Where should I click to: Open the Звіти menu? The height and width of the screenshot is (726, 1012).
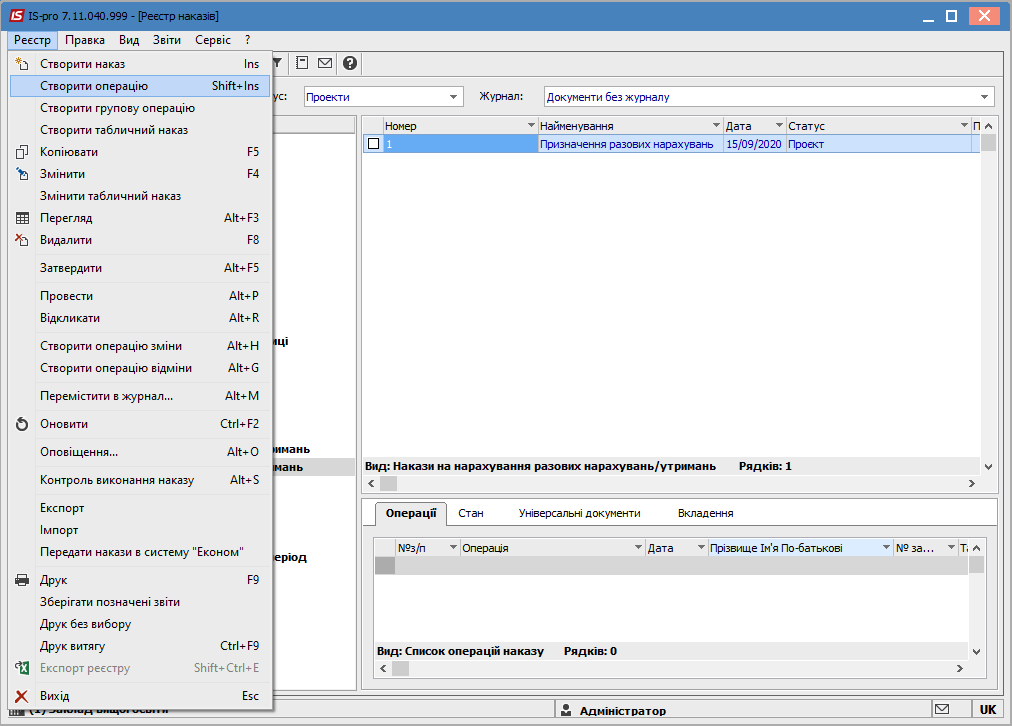[x=167, y=40]
